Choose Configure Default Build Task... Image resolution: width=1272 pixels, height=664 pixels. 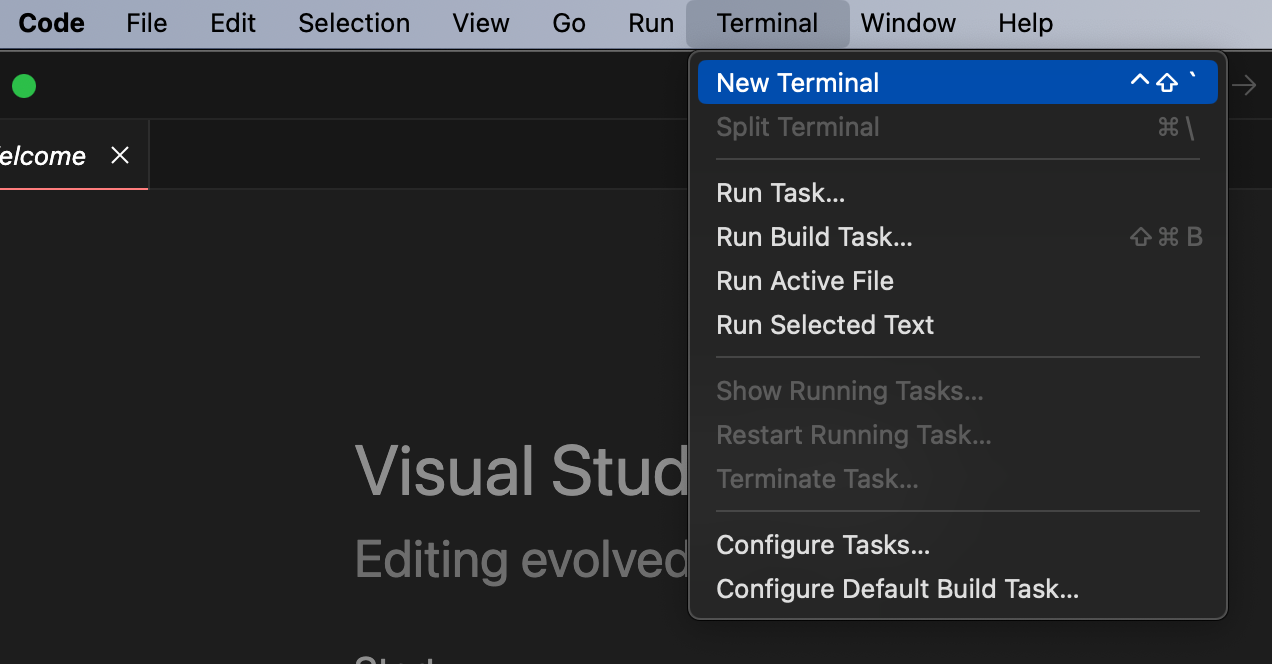click(x=897, y=589)
